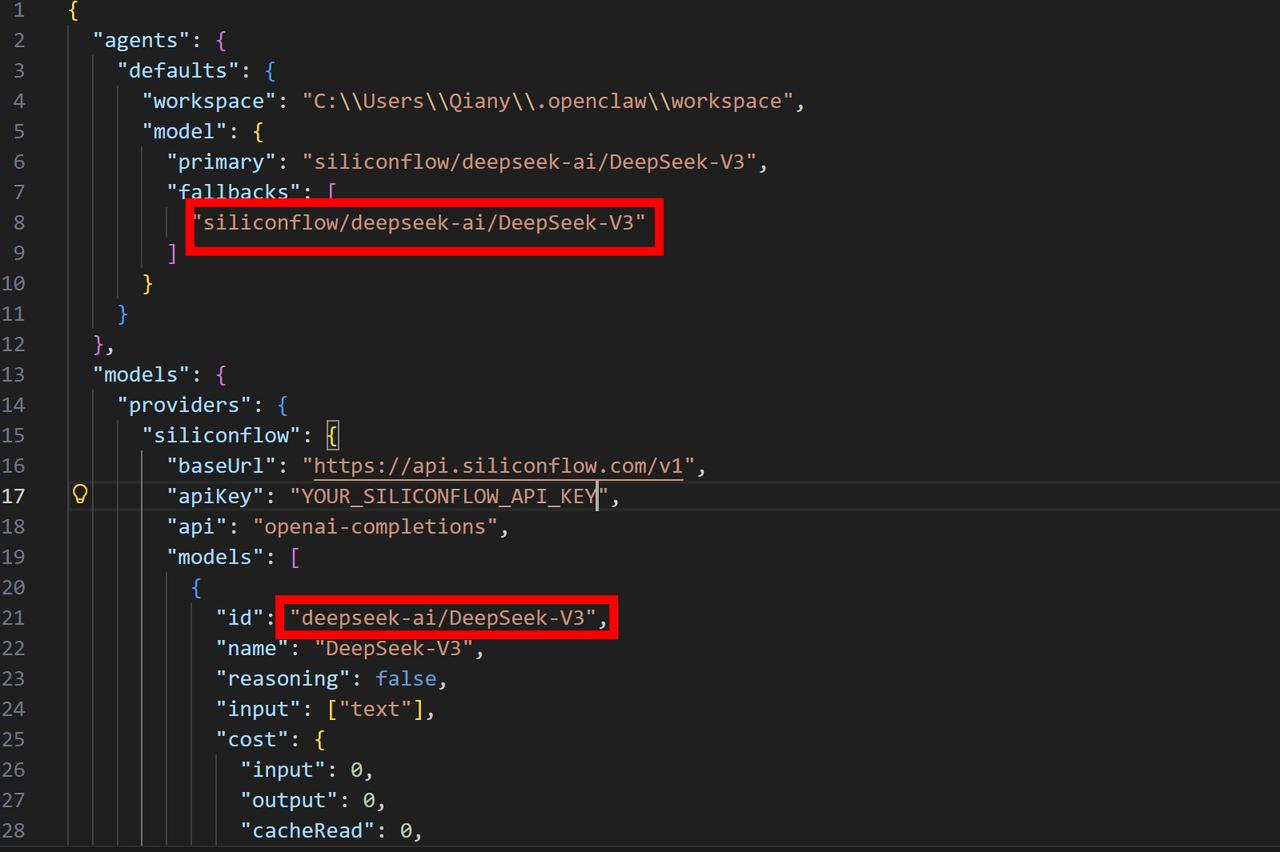1280x852 pixels.
Task: Click the "output" key
Action: (289, 799)
